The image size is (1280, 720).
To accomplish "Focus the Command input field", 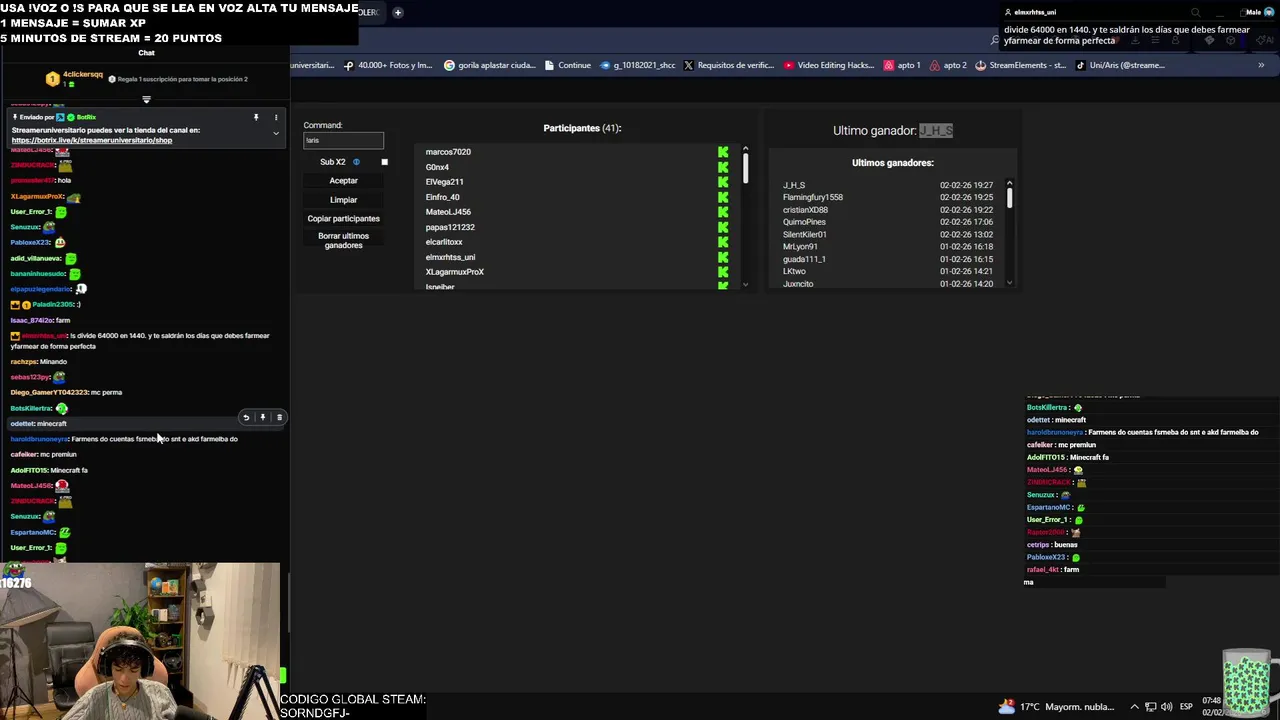I will 343,140.
